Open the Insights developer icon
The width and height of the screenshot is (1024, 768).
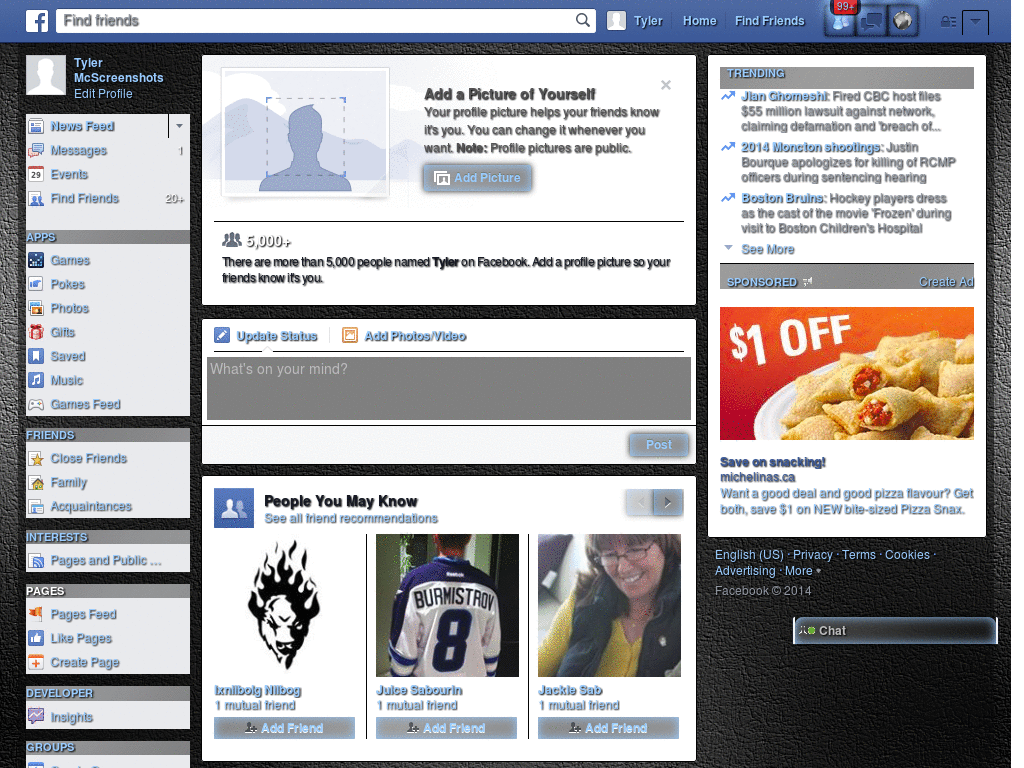point(36,716)
